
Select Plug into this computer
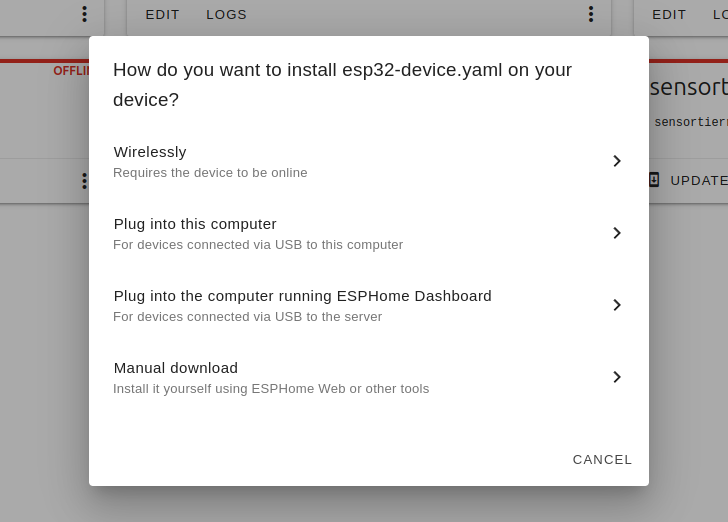(300, 233)
